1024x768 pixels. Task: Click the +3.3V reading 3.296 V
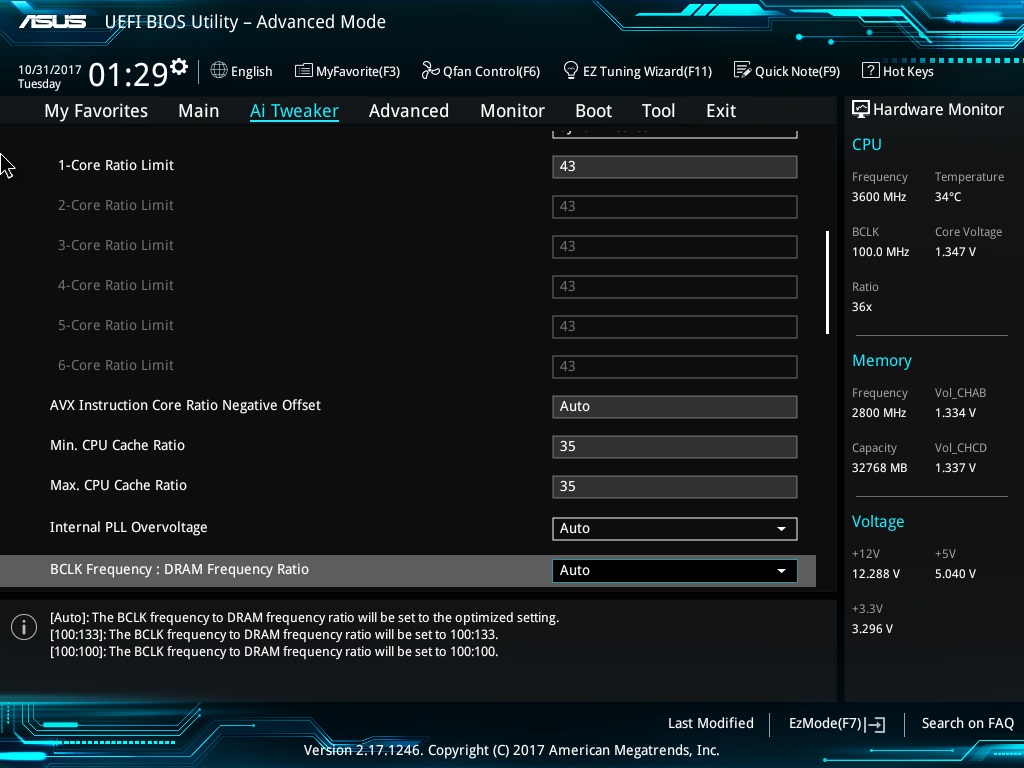(872, 628)
